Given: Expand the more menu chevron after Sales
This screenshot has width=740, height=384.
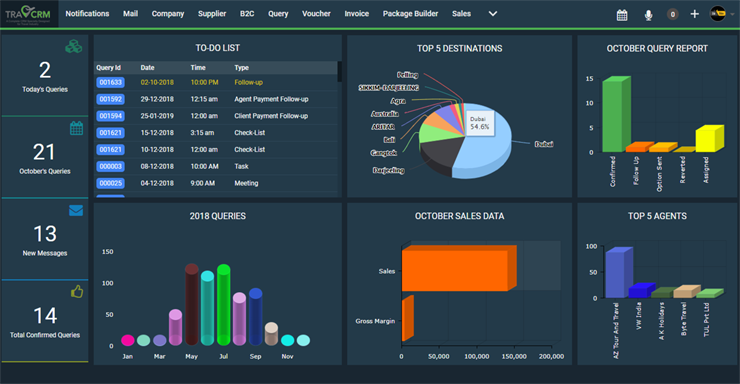Looking at the screenshot, I should pyautogui.click(x=493, y=14).
